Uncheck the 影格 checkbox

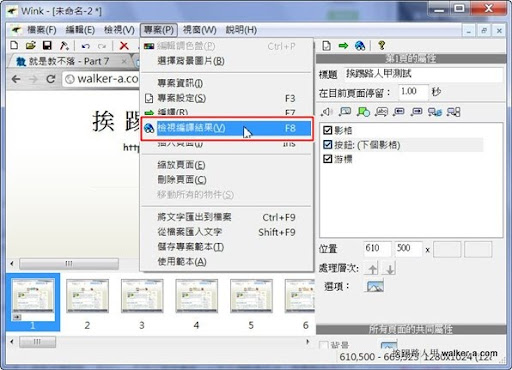tap(328, 130)
